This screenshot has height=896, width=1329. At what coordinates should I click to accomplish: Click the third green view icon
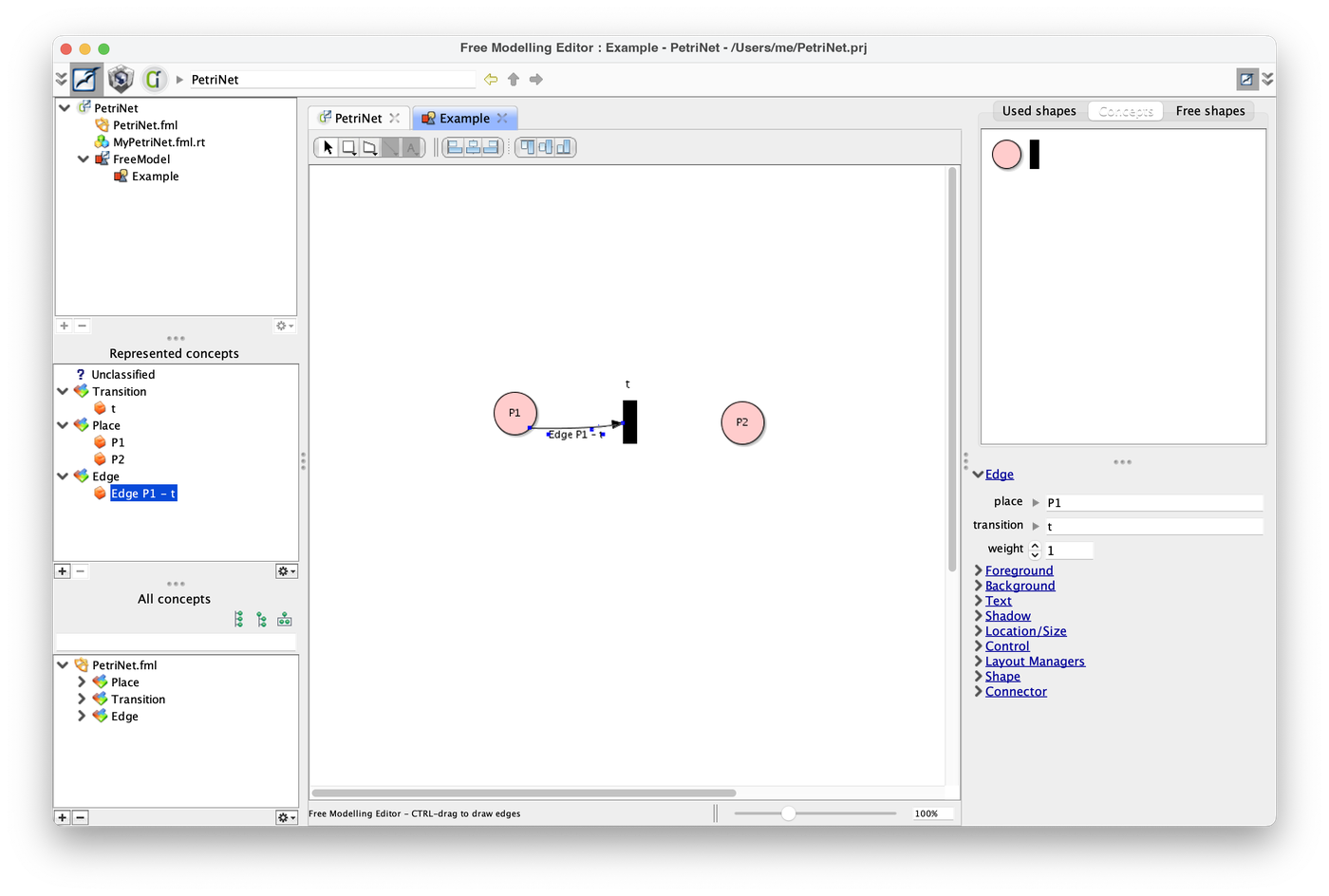[285, 620]
